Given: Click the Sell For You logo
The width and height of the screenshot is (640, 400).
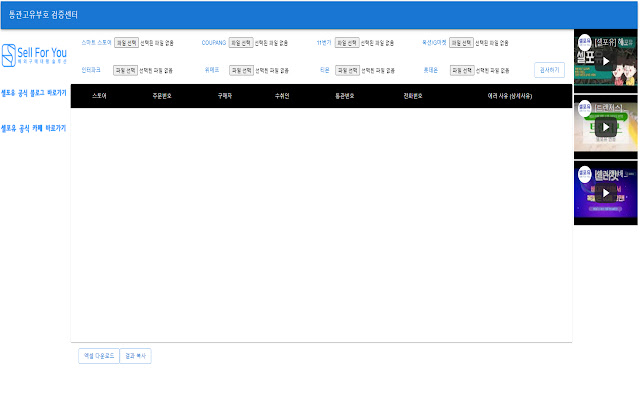Looking at the screenshot, I should click(x=34, y=56).
